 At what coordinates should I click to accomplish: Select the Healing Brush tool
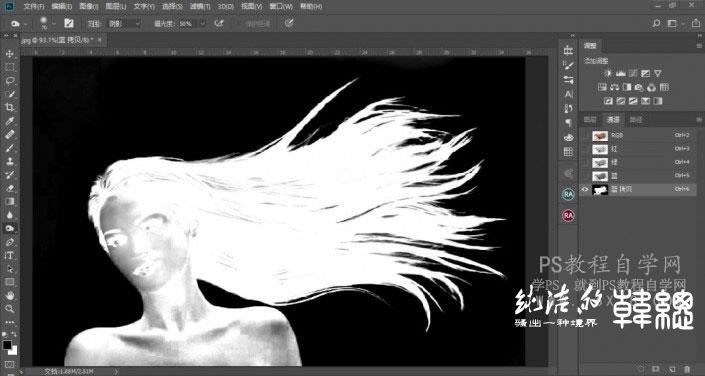[9, 134]
